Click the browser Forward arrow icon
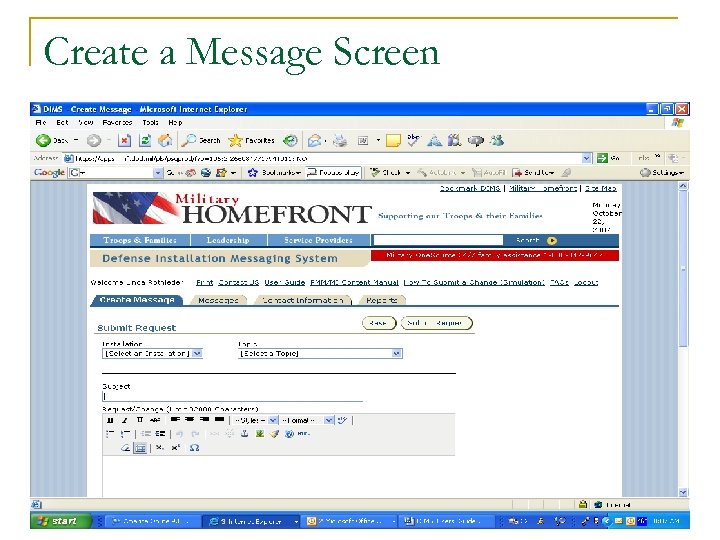Viewport: 720px width, 540px height. (x=94, y=141)
